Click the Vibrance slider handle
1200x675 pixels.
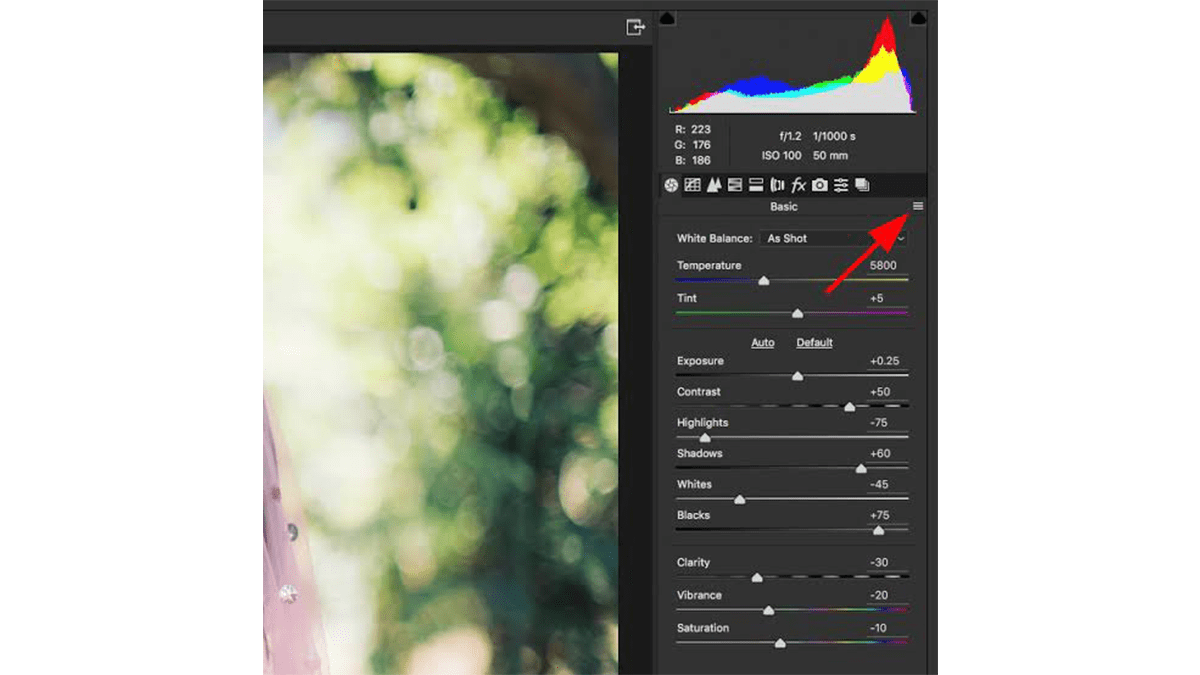(x=769, y=610)
